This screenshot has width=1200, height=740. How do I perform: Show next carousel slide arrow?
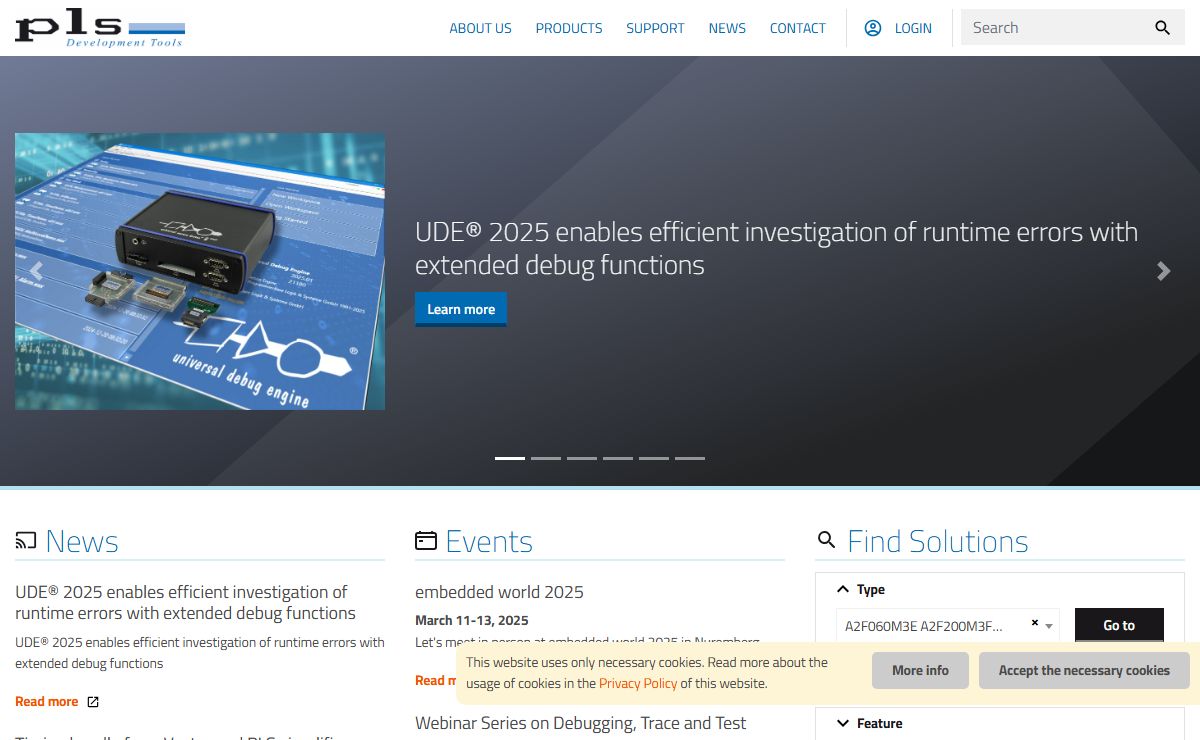1163,271
